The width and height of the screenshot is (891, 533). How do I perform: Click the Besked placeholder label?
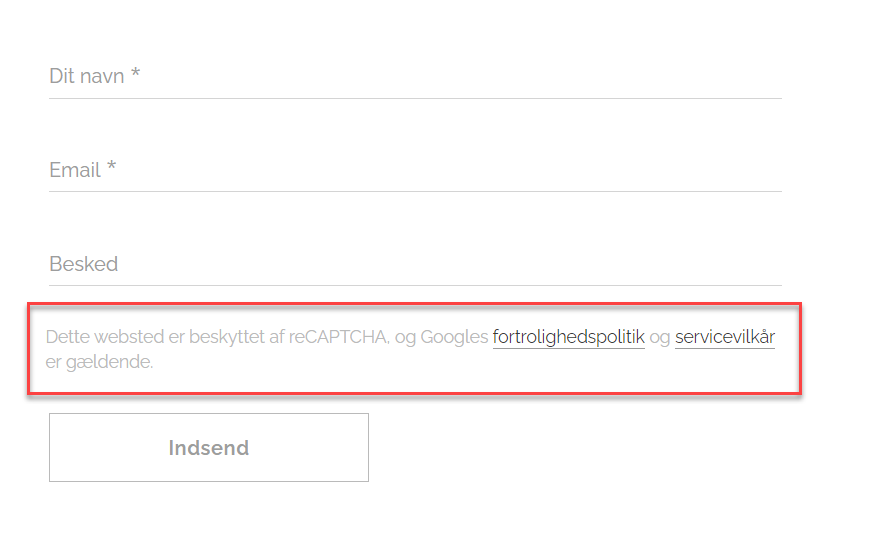click(x=84, y=264)
